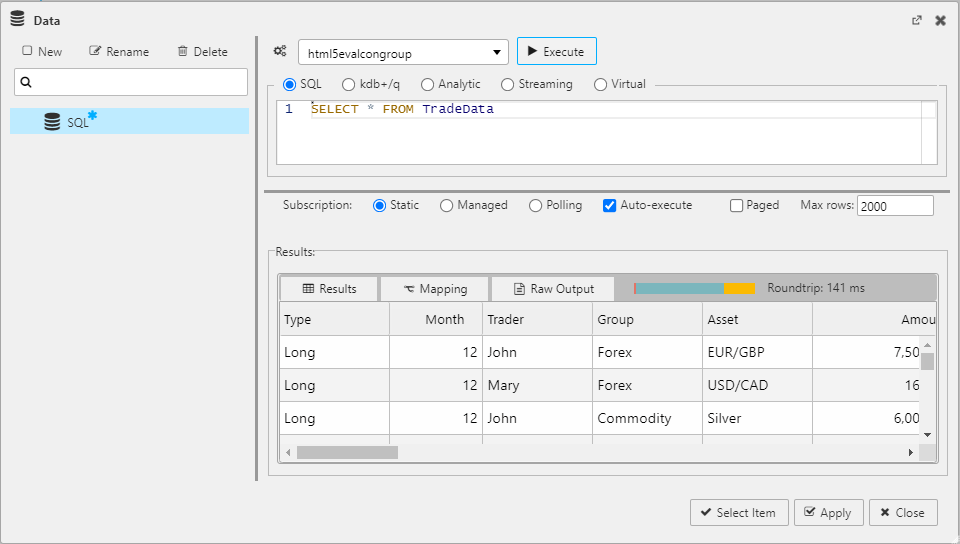Click the search magnifier icon
Screen dimensions: 960x544
pos(27,82)
